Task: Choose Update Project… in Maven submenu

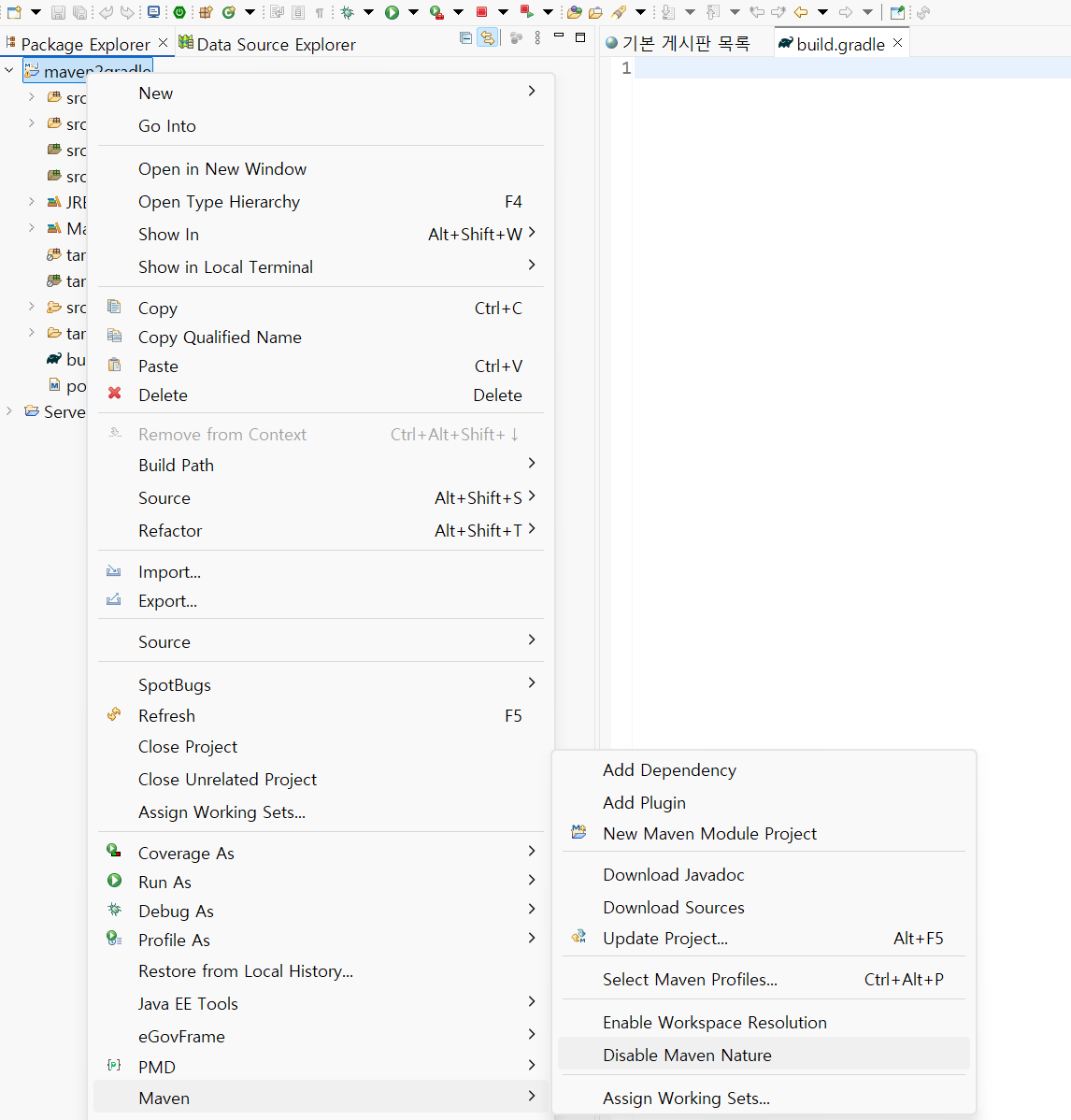Action: pyautogui.click(x=664, y=938)
